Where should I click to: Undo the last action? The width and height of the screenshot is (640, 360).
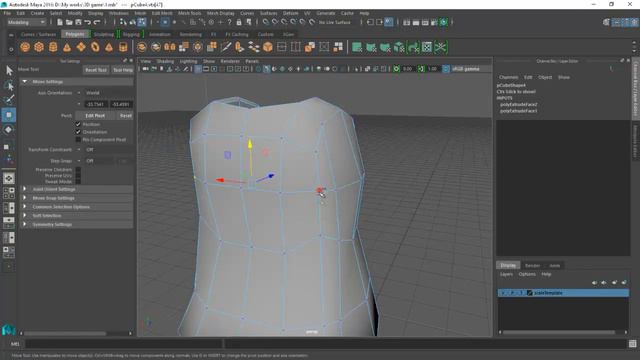click(87, 22)
